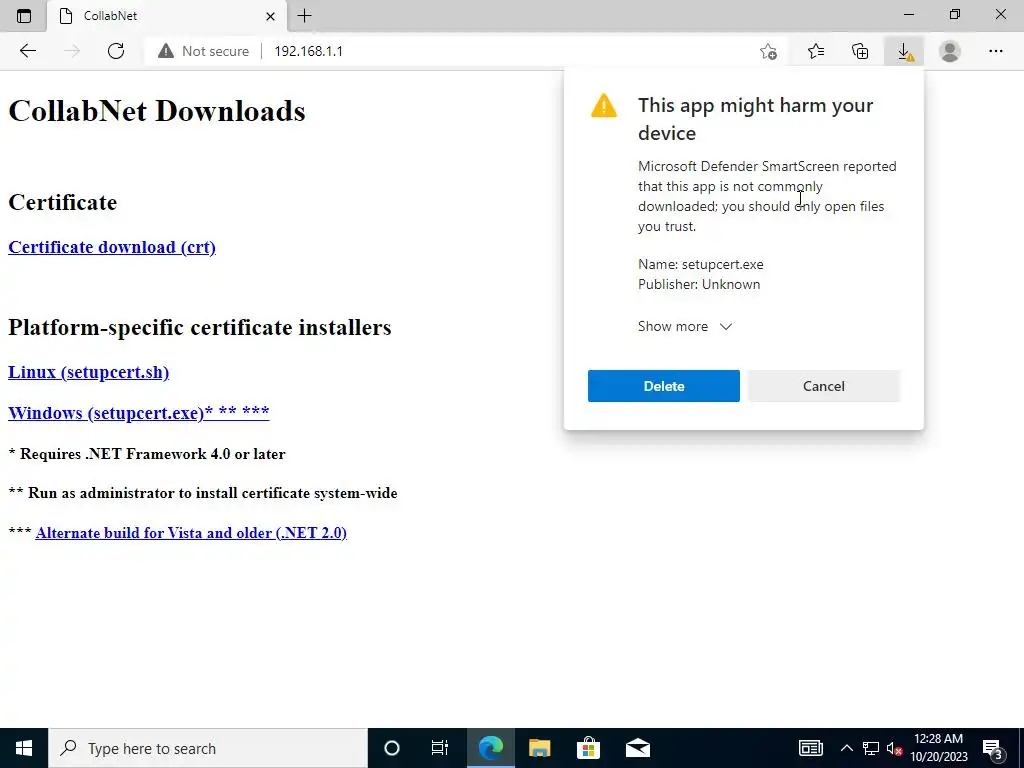Image resolution: width=1024 pixels, height=768 pixels.
Task: Refresh the current page
Action: pyautogui.click(x=116, y=51)
